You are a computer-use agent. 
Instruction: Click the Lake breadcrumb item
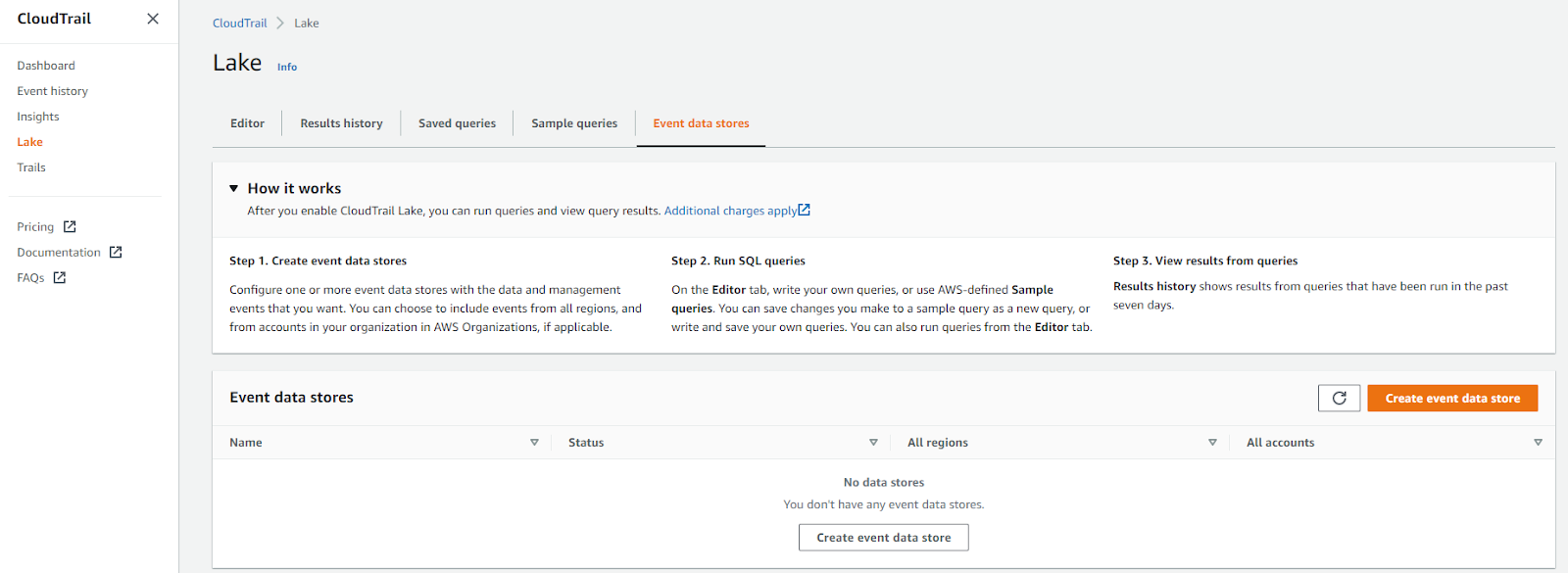306,24
